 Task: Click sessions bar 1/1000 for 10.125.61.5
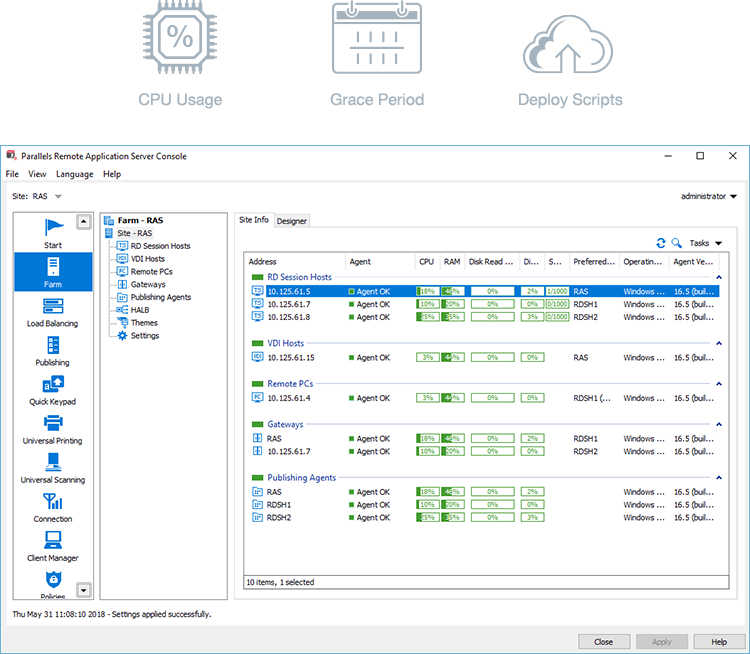[x=557, y=291]
